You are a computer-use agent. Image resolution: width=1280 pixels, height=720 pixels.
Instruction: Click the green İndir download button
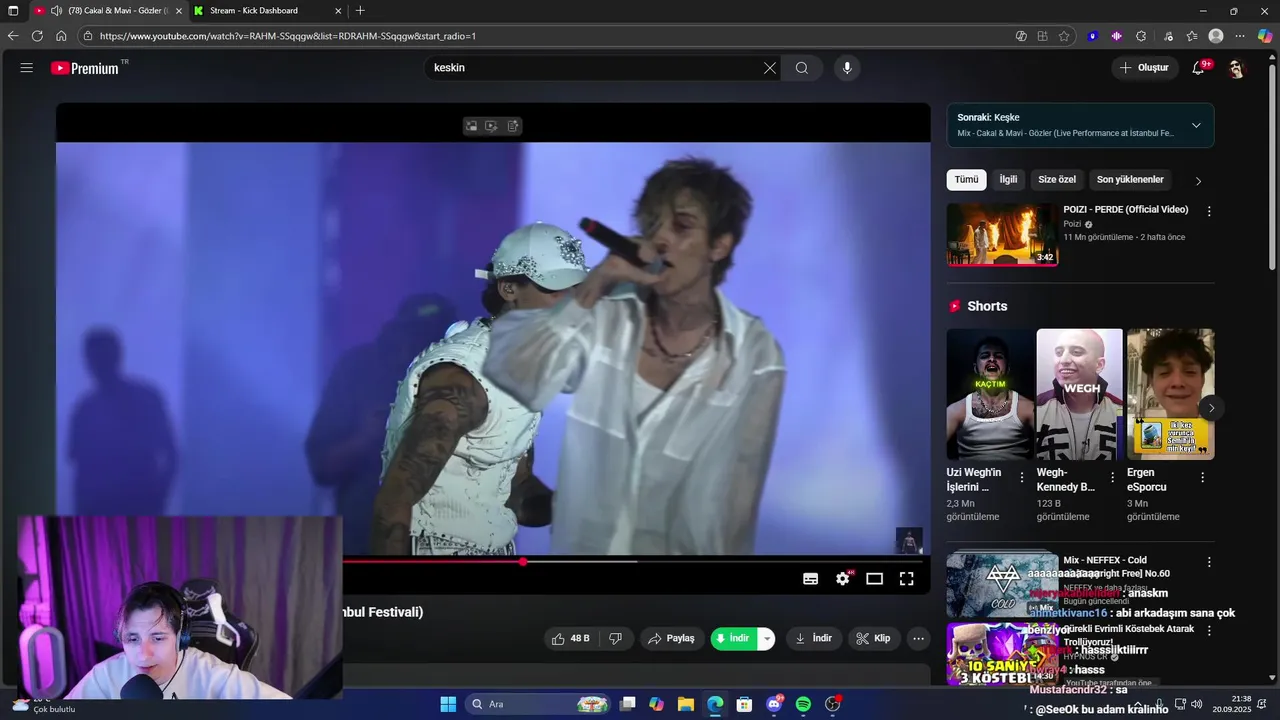click(735, 638)
